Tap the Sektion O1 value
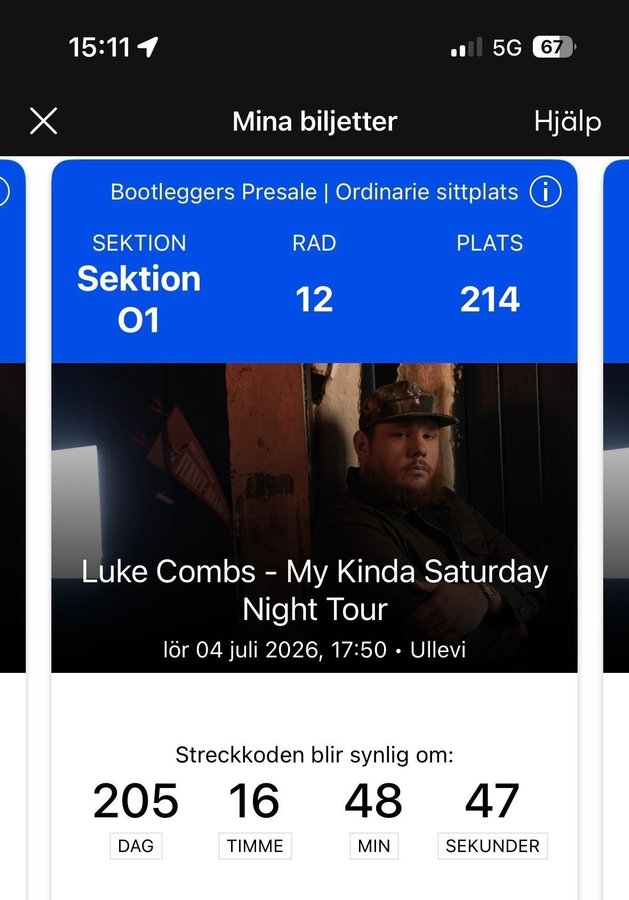The width and height of the screenshot is (629, 900). click(139, 298)
